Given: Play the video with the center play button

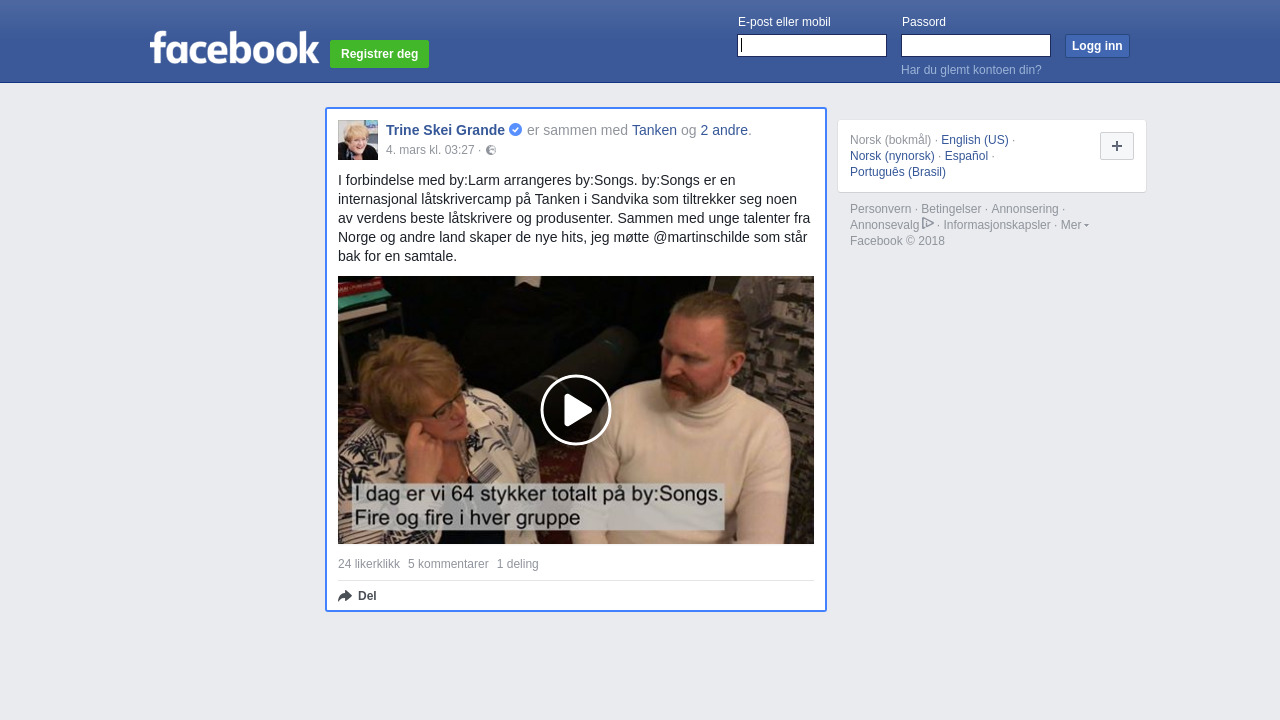Looking at the screenshot, I should coord(576,410).
